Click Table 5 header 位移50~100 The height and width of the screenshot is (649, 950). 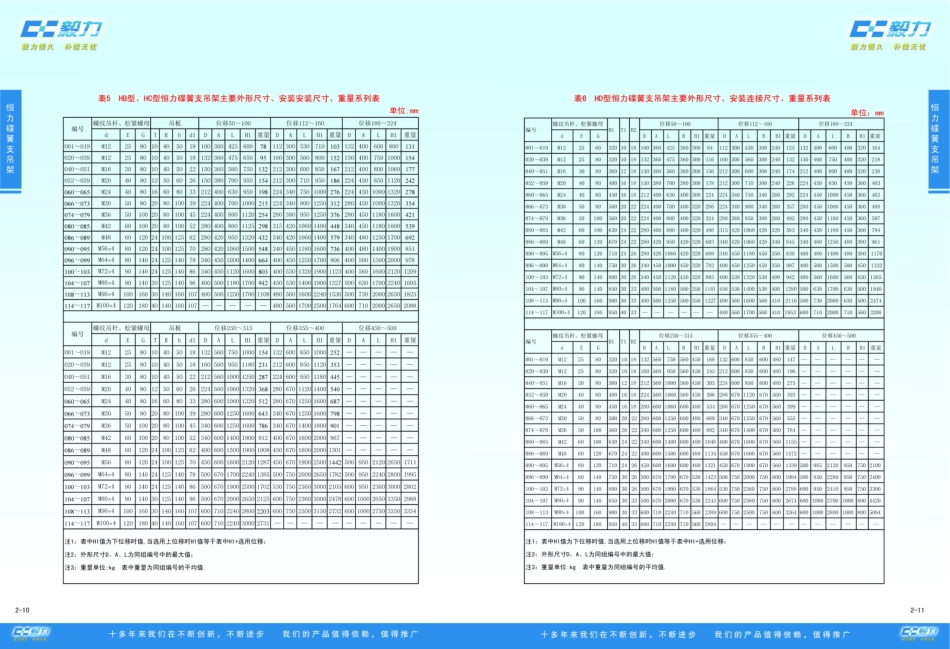coord(234,123)
